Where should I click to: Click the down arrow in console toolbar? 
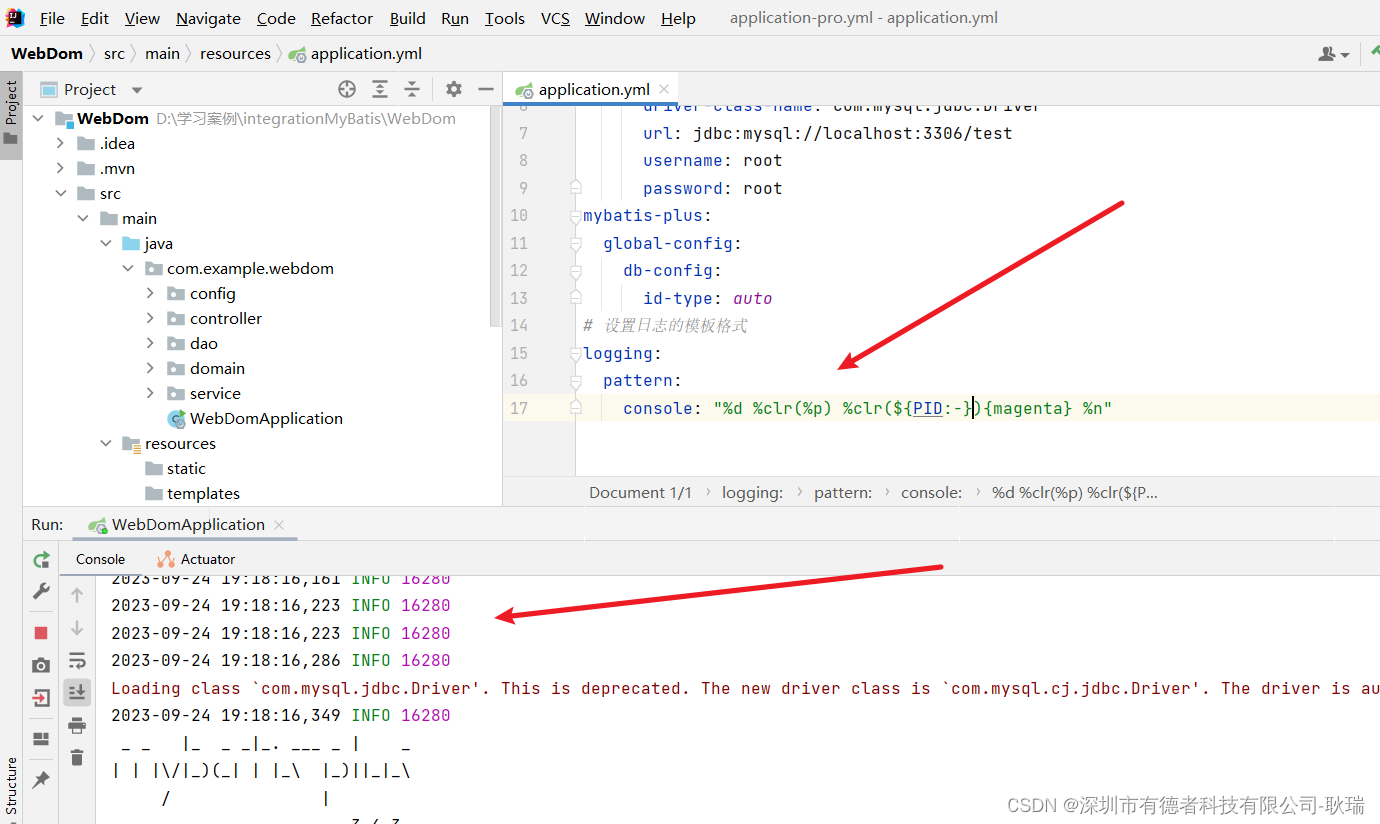click(77, 628)
